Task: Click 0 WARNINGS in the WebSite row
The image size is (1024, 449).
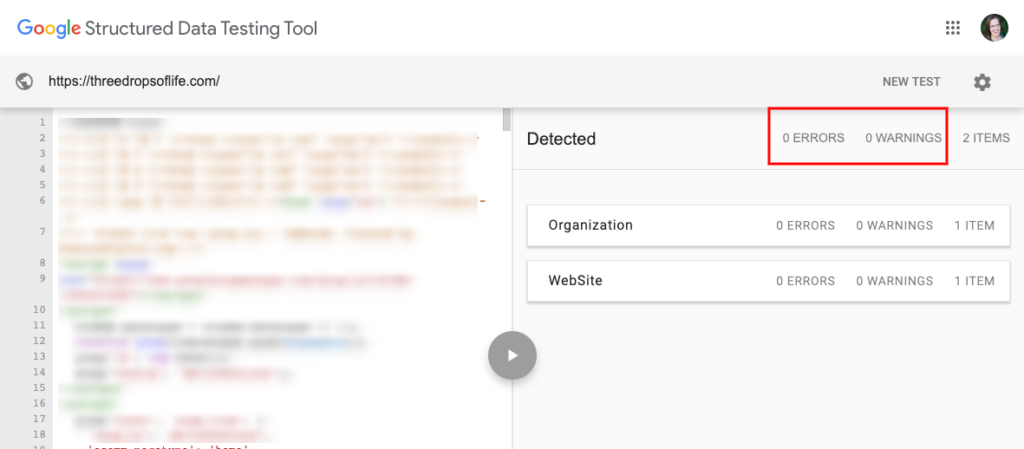Action: coord(895,281)
